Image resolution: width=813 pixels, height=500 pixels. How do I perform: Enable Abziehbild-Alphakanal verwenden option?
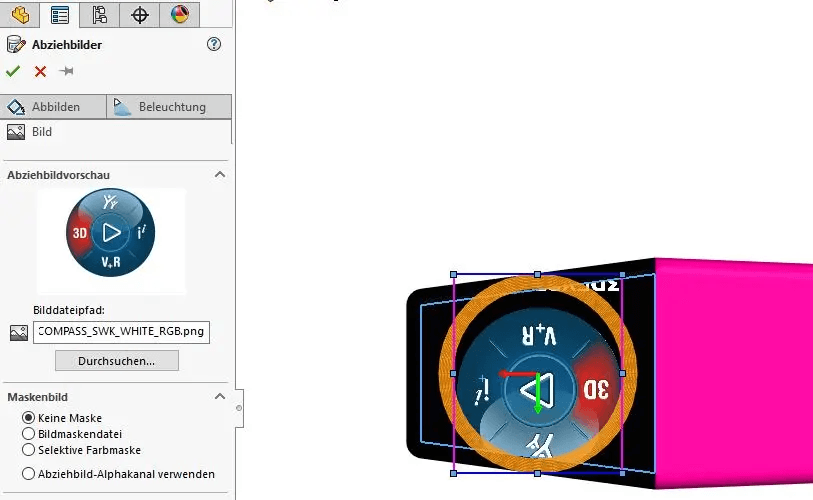(28, 474)
